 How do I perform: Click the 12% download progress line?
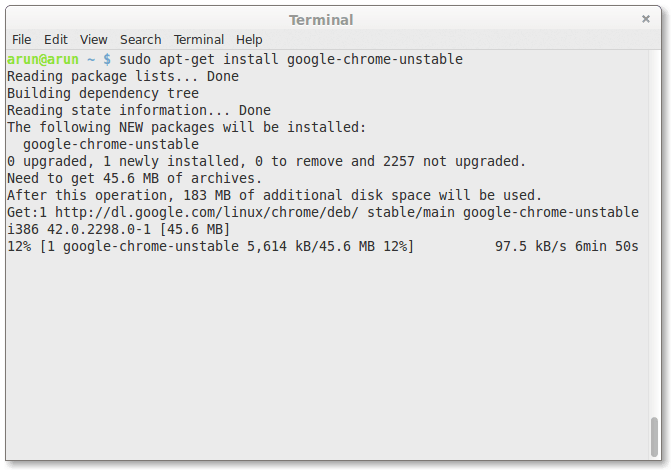click(210, 246)
